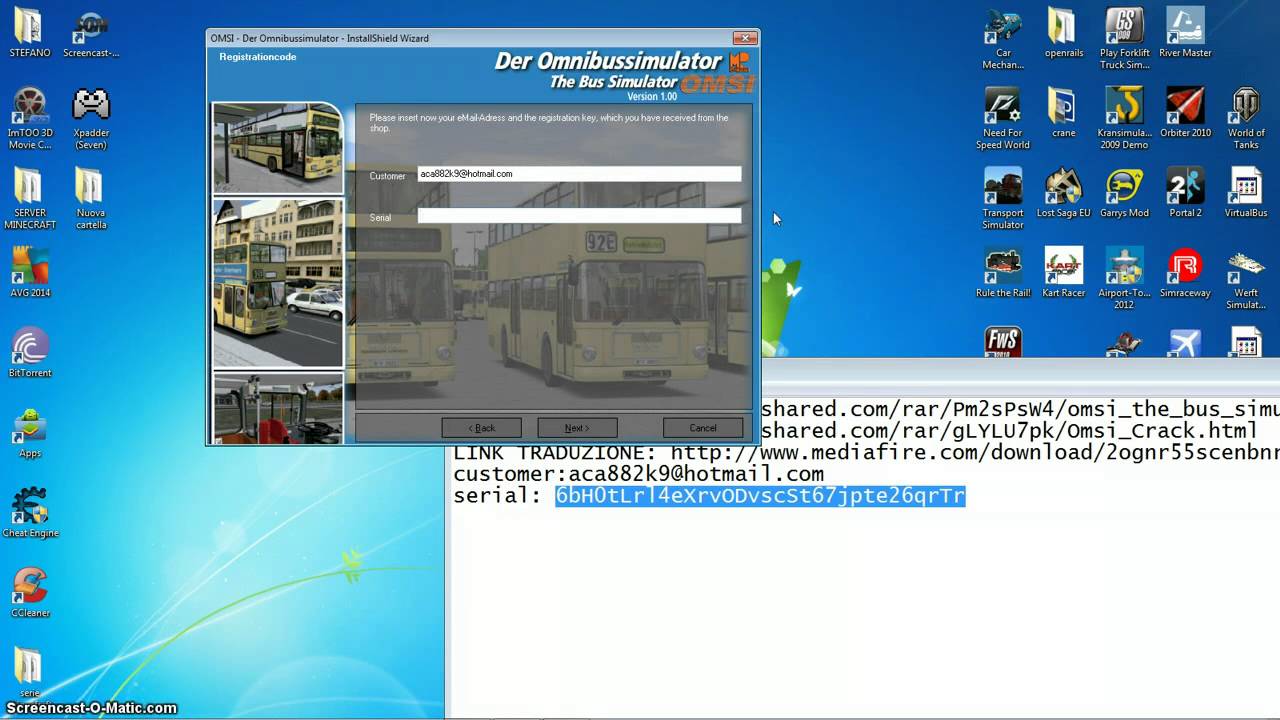
Task: Launch Orbiter 2010 shortcut
Action: tap(1185, 113)
